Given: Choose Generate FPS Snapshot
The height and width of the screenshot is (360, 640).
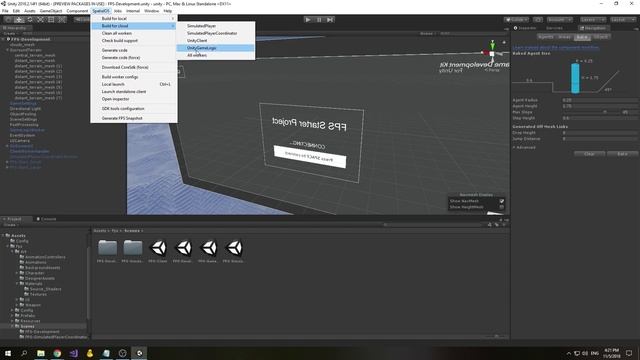Looking at the screenshot, I should tap(134, 118).
